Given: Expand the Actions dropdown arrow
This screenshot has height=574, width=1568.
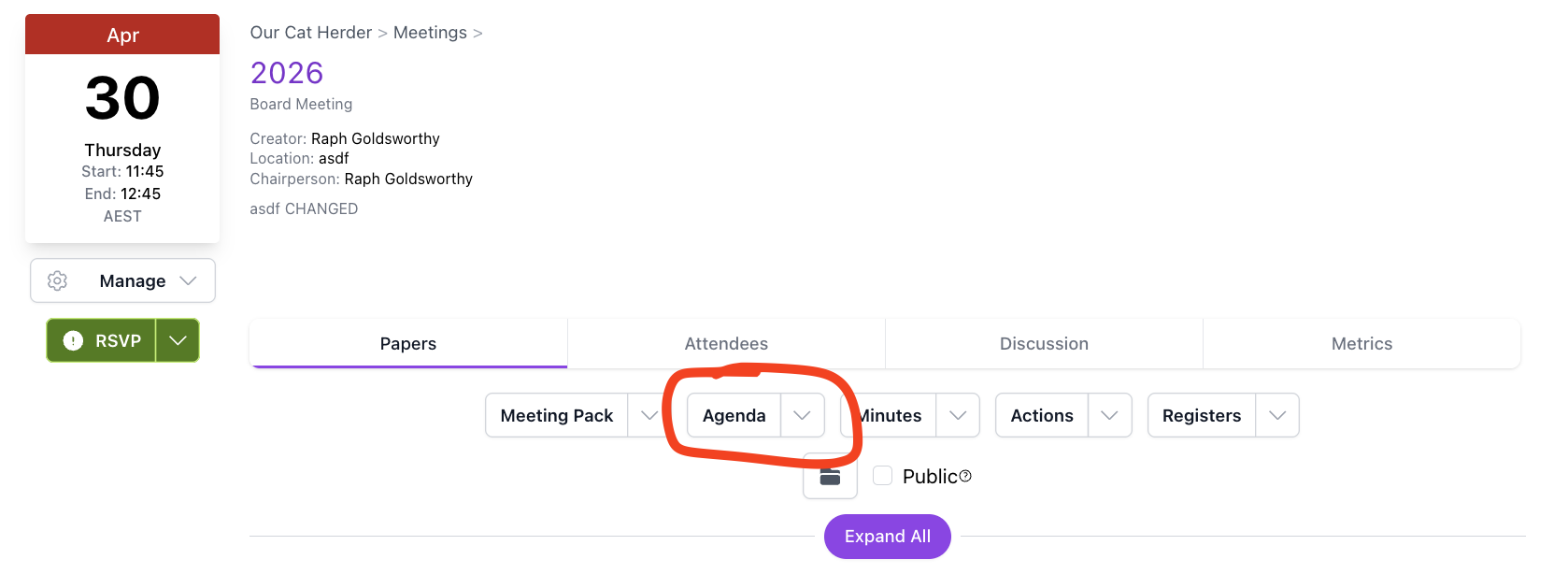Looking at the screenshot, I should click(x=1110, y=415).
